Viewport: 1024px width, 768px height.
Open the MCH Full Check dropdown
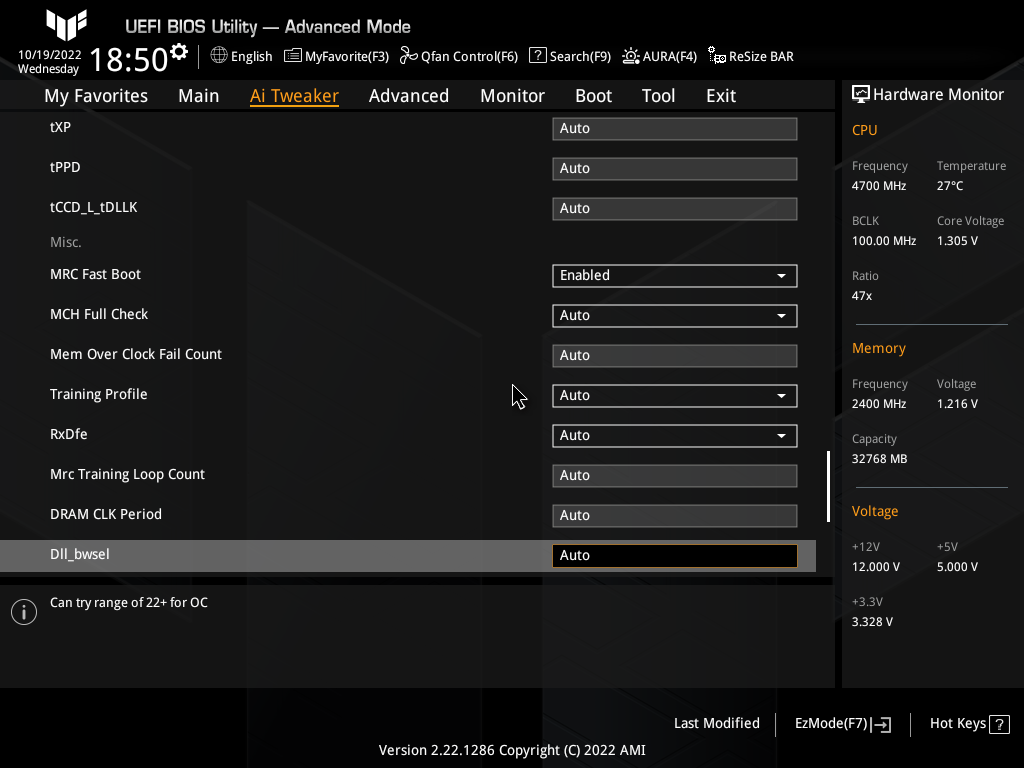(674, 315)
